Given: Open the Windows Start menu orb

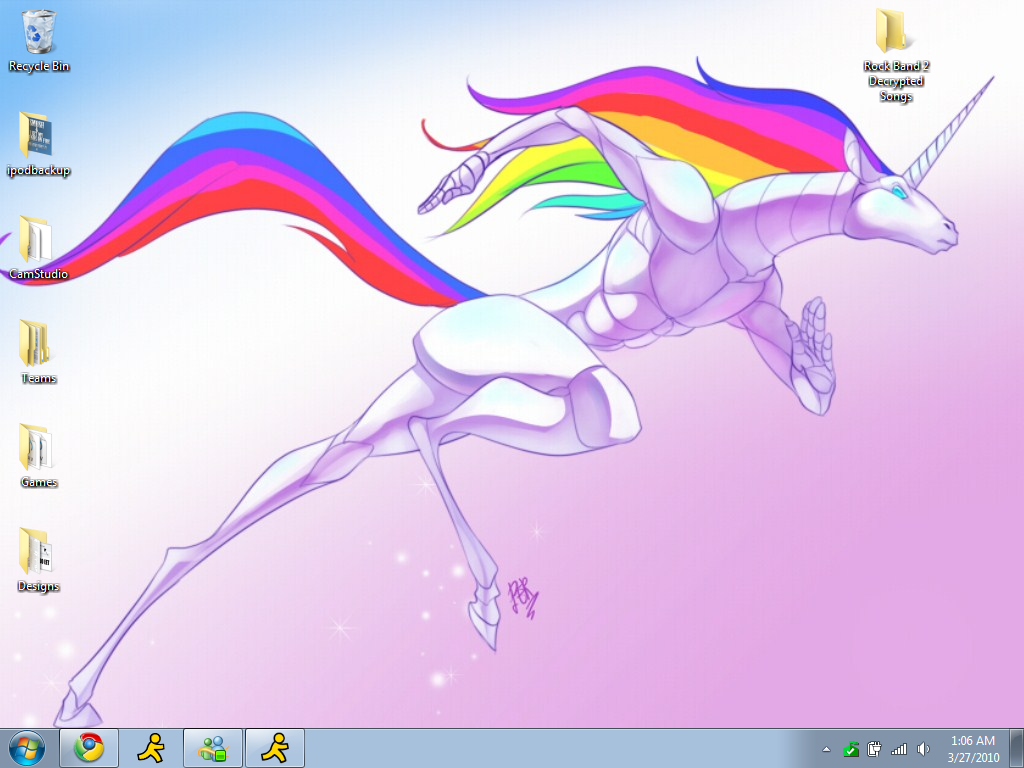Looking at the screenshot, I should pyautogui.click(x=27, y=748).
